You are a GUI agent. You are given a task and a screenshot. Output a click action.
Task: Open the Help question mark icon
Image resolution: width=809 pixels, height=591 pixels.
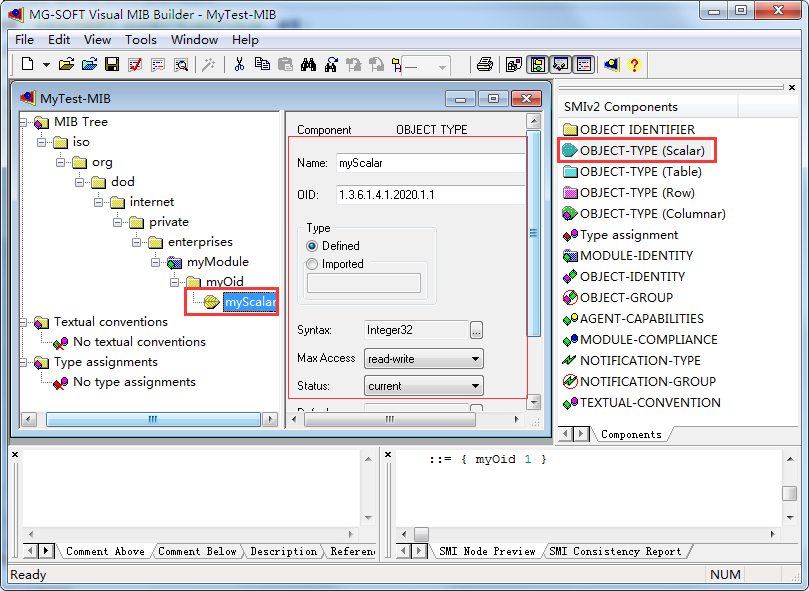click(632, 65)
